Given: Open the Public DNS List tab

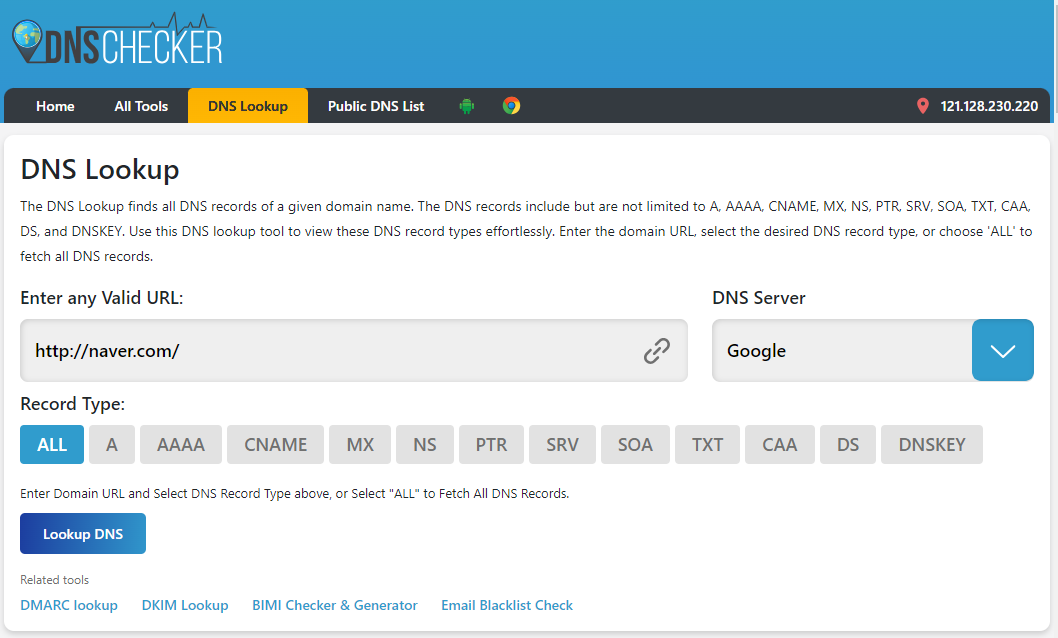Looking at the screenshot, I should pos(375,105).
